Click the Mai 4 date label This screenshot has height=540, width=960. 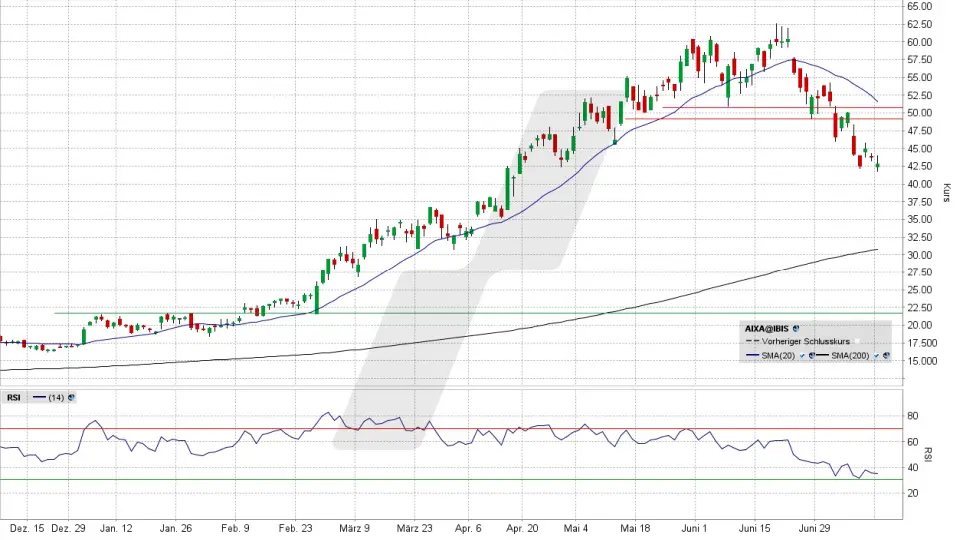pos(576,528)
